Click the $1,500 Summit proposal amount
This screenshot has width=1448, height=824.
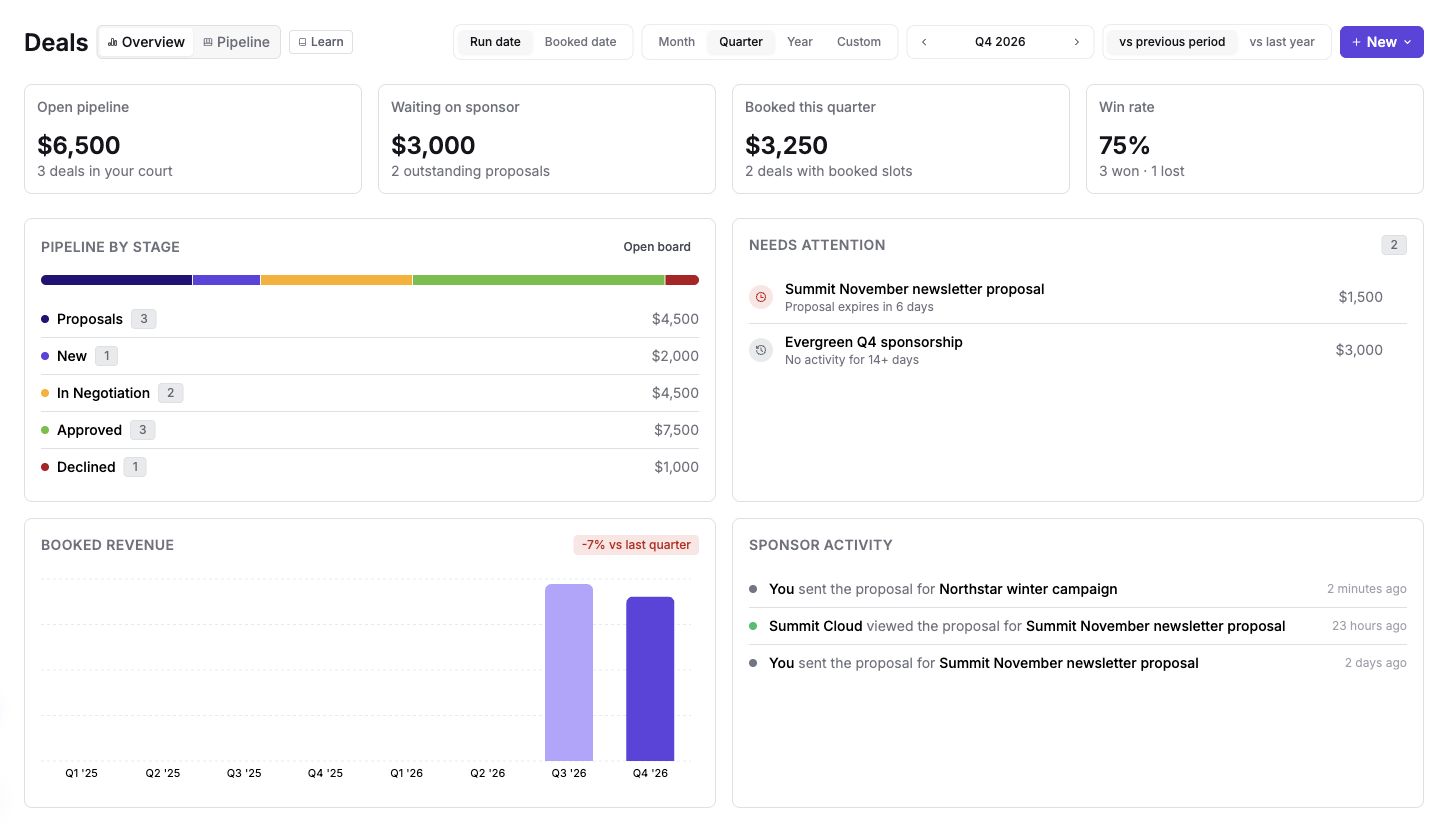coord(1361,297)
